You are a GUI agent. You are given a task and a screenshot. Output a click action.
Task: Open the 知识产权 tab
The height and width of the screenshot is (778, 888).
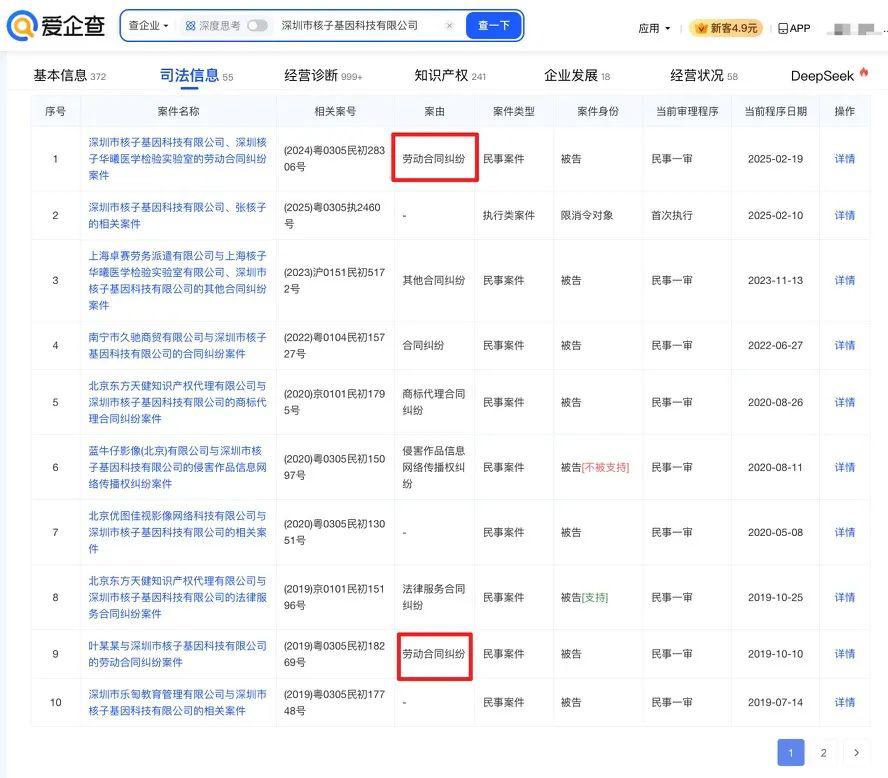(x=441, y=76)
